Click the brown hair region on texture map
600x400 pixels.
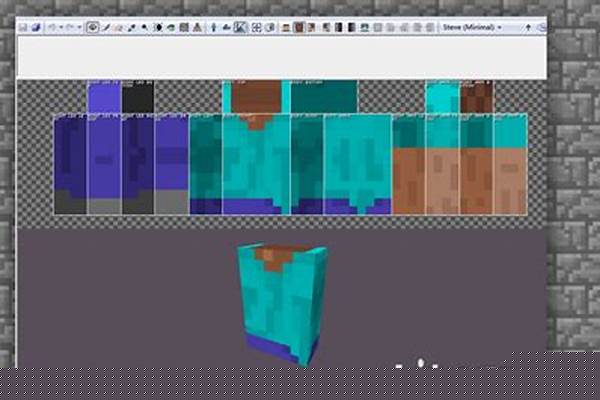click(256, 97)
